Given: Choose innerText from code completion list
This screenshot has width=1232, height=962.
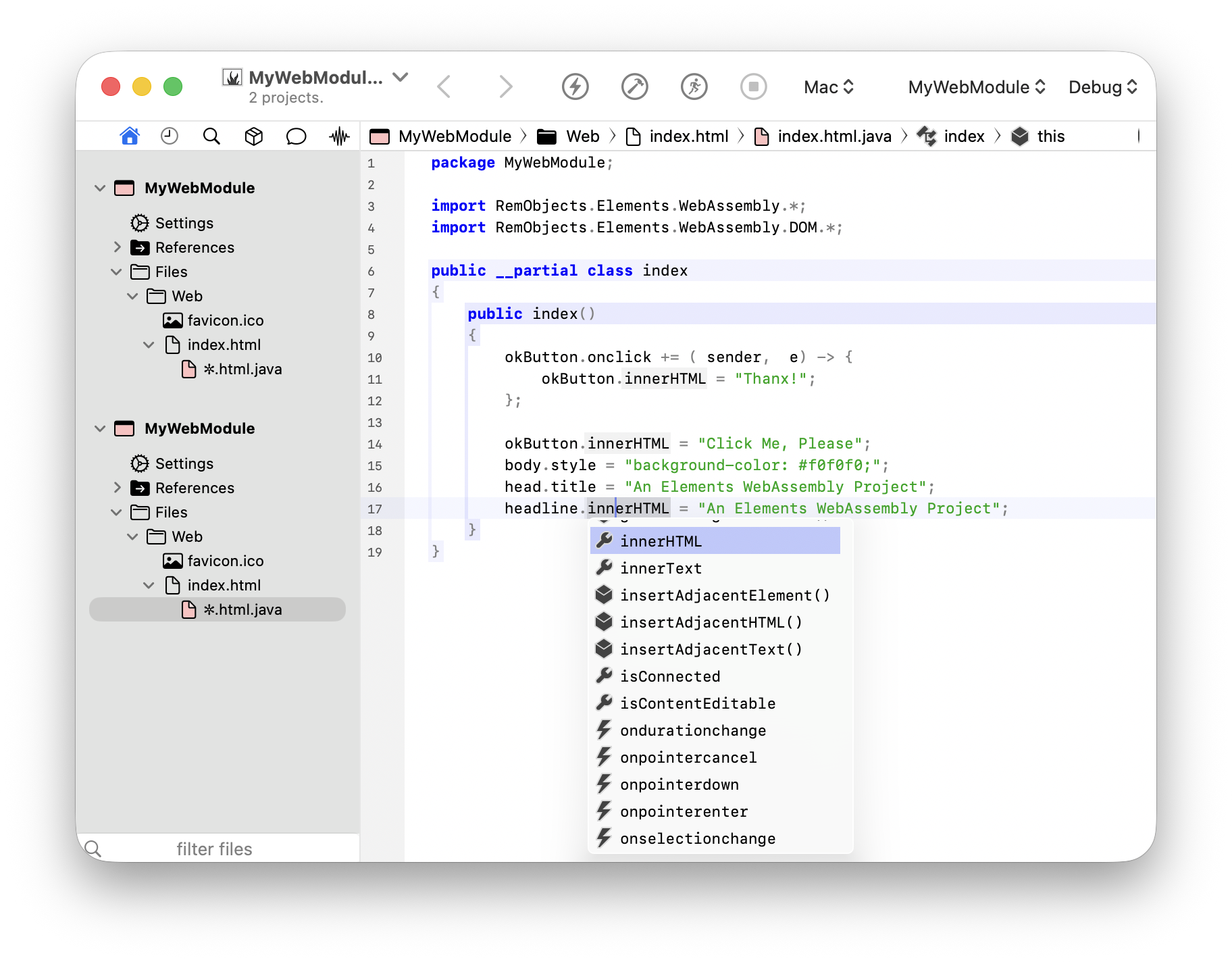Looking at the screenshot, I should point(715,568).
